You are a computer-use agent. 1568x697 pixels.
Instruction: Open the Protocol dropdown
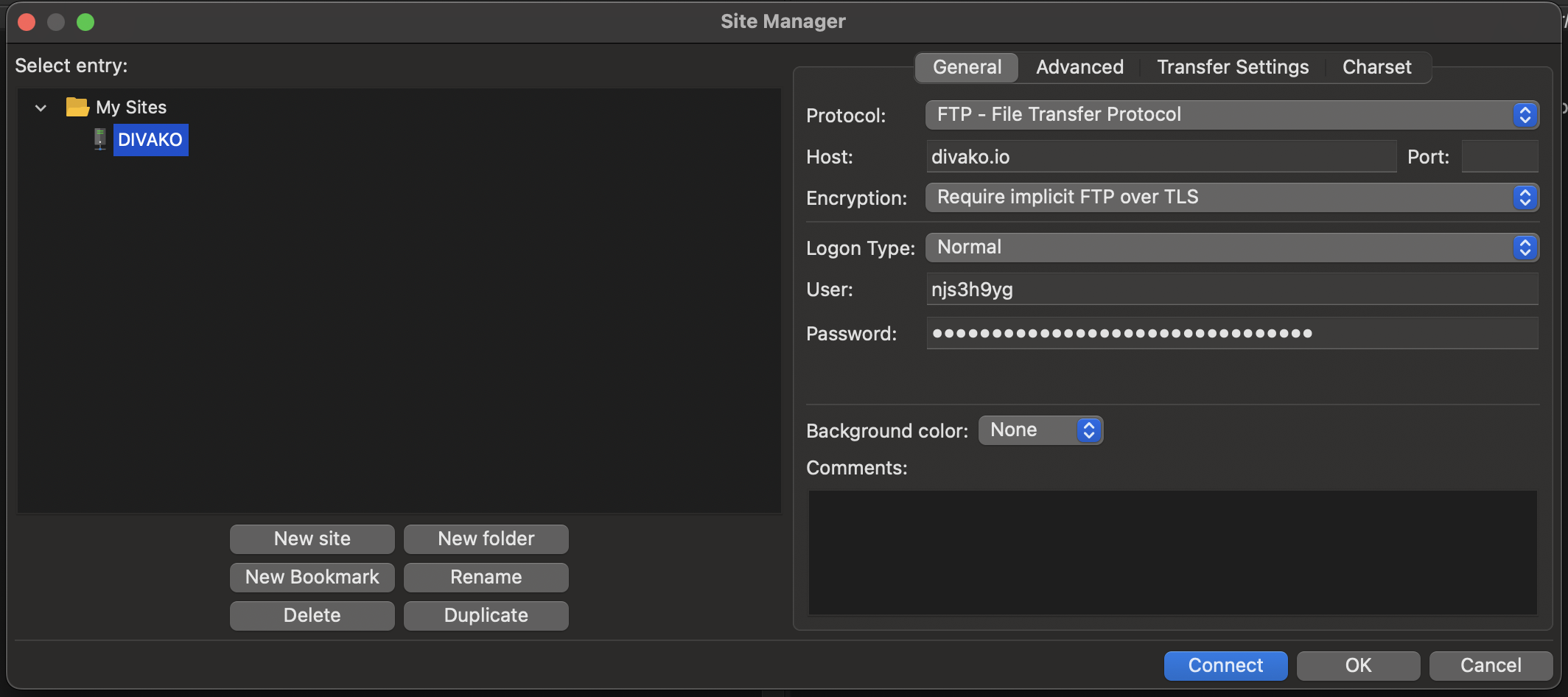click(x=1232, y=115)
